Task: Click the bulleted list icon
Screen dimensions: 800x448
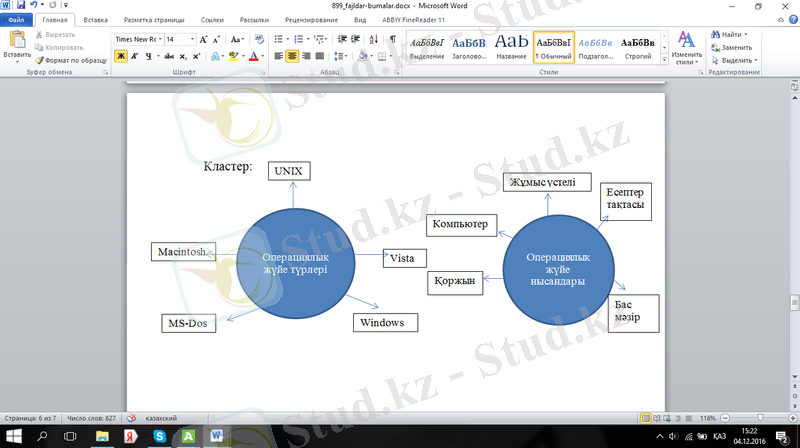Action: [x=279, y=39]
